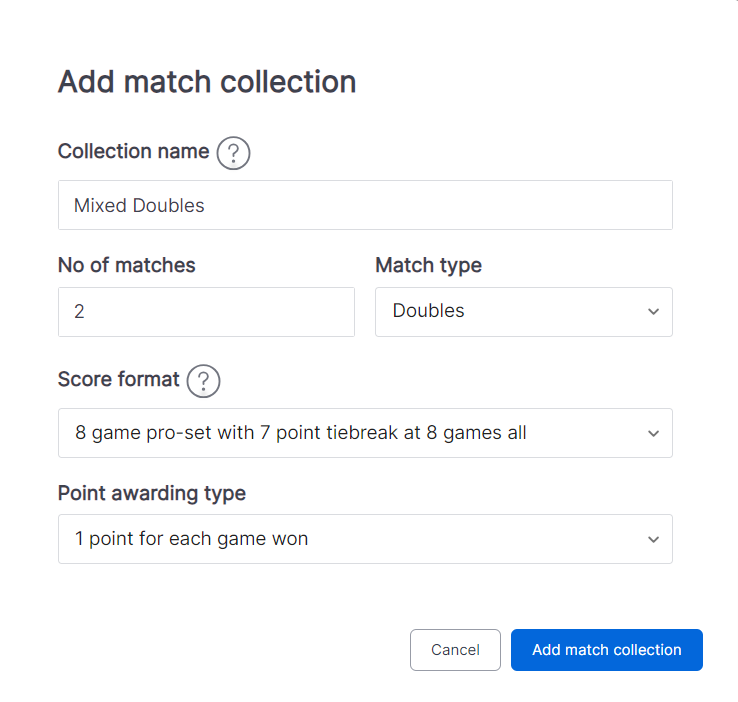
Task: Click the 'No of matches' label
Action: click(x=127, y=265)
